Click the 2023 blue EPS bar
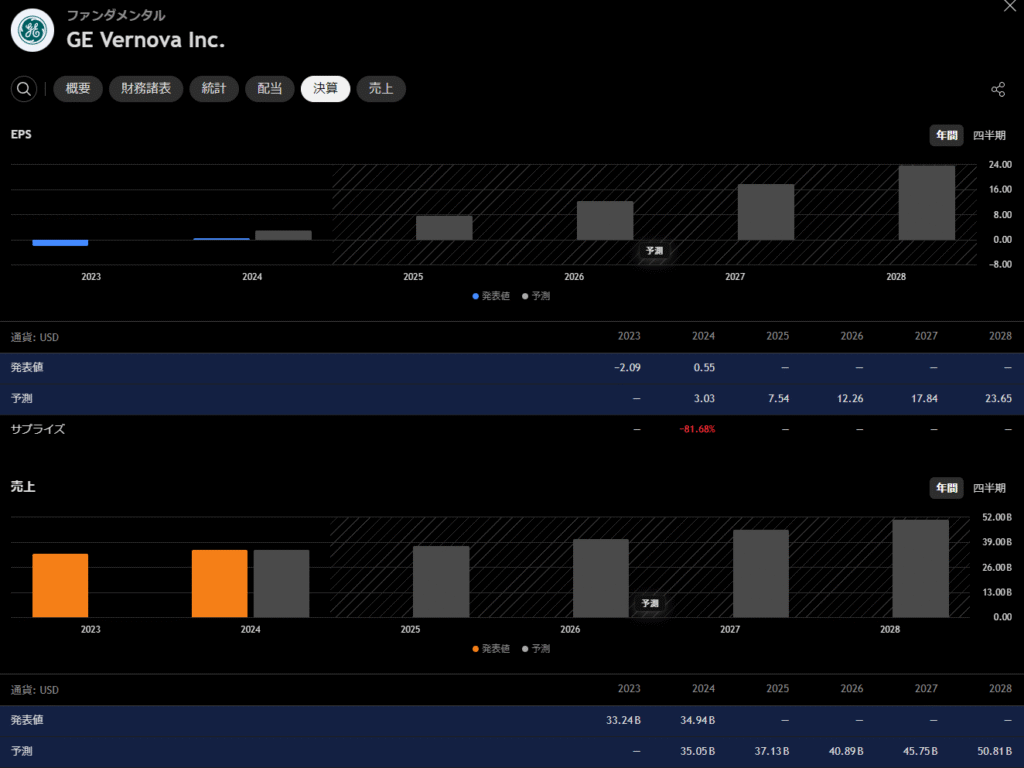1024x768 pixels. click(x=60, y=243)
